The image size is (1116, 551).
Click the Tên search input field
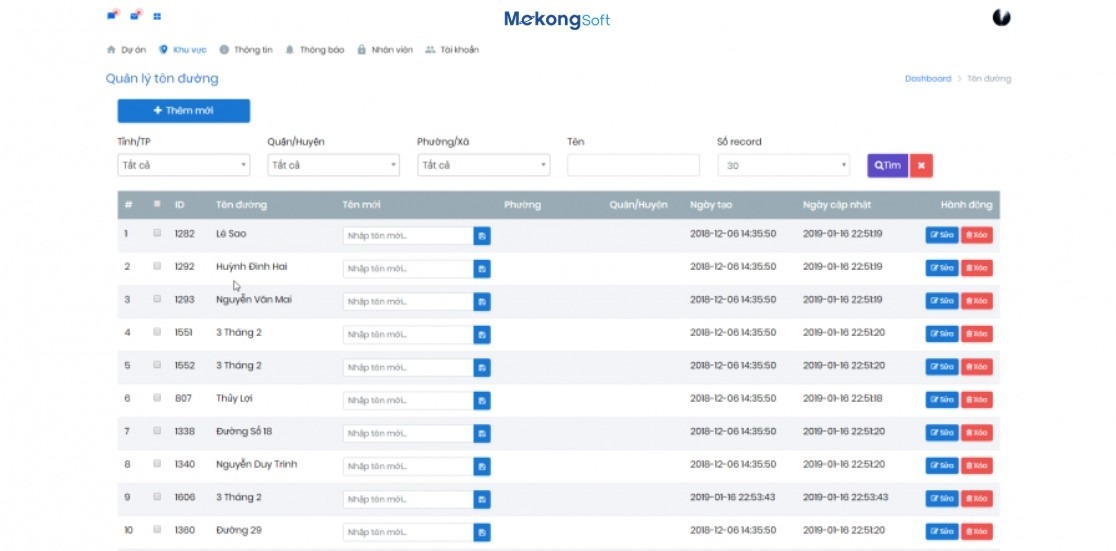tap(633, 165)
